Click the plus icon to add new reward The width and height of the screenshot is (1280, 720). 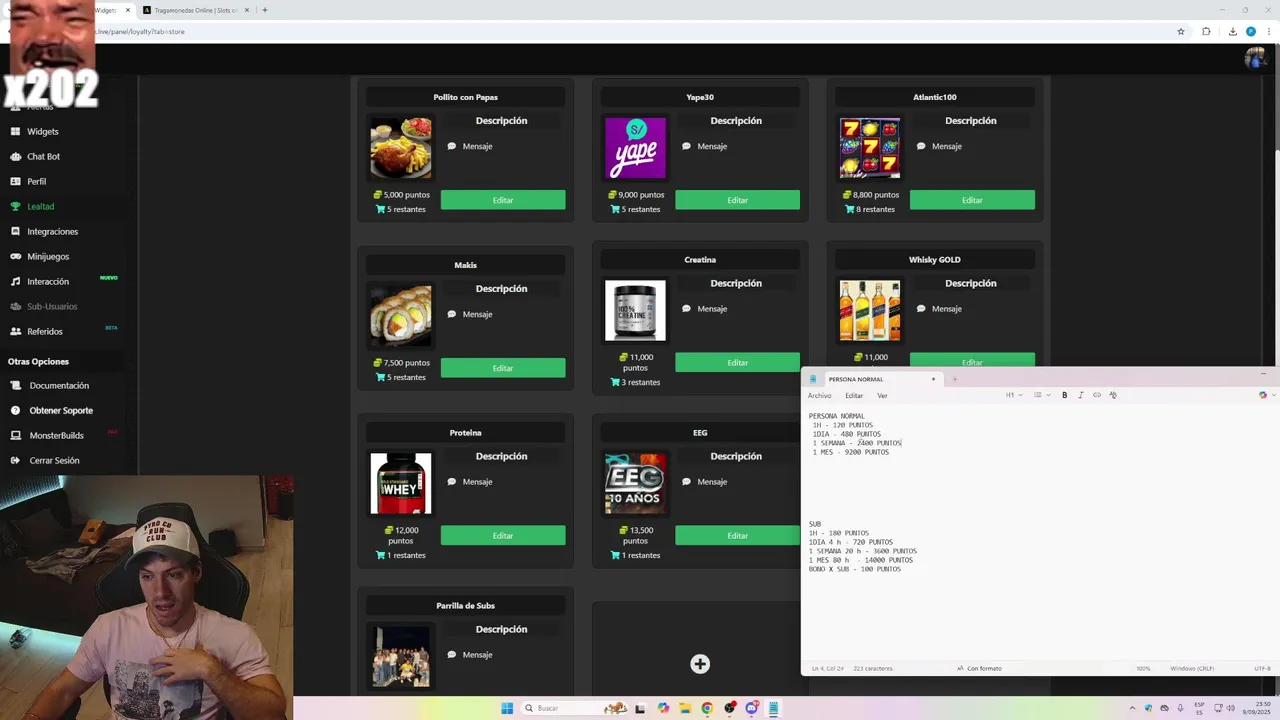(700, 664)
